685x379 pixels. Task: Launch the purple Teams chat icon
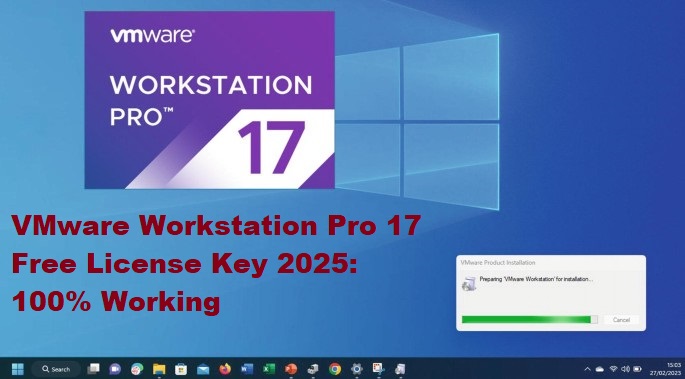click(115, 369)
